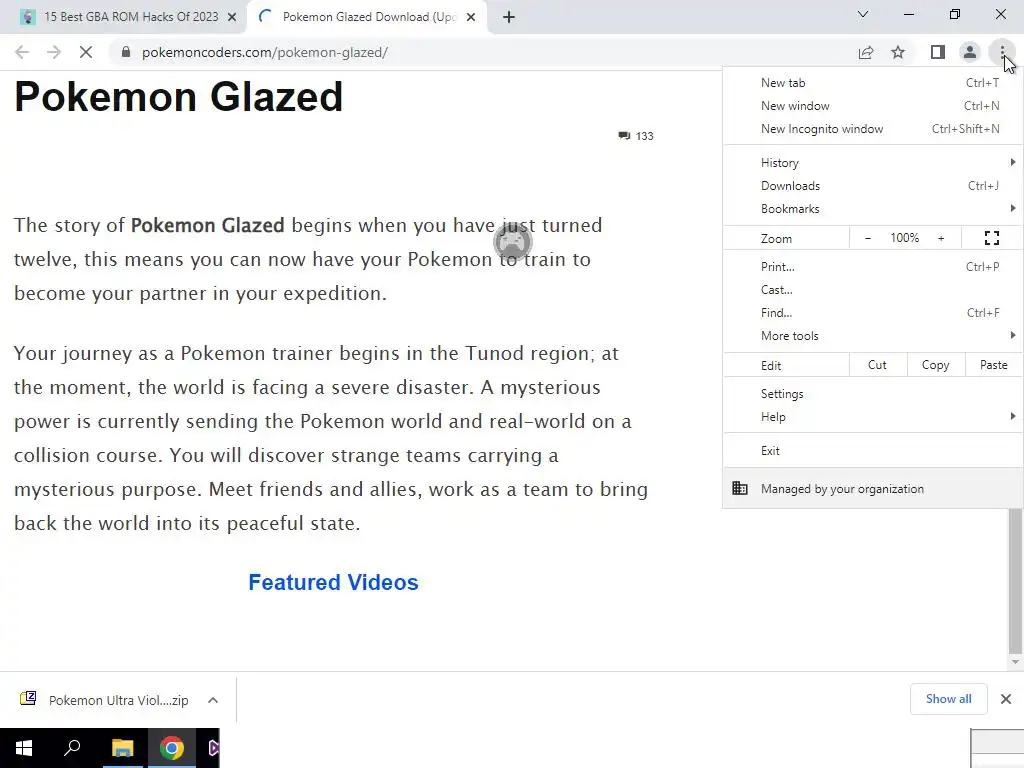The width and height of the screenshot is (1024, 768).
Task: Open Windows taskbar search
Action: 72,748
